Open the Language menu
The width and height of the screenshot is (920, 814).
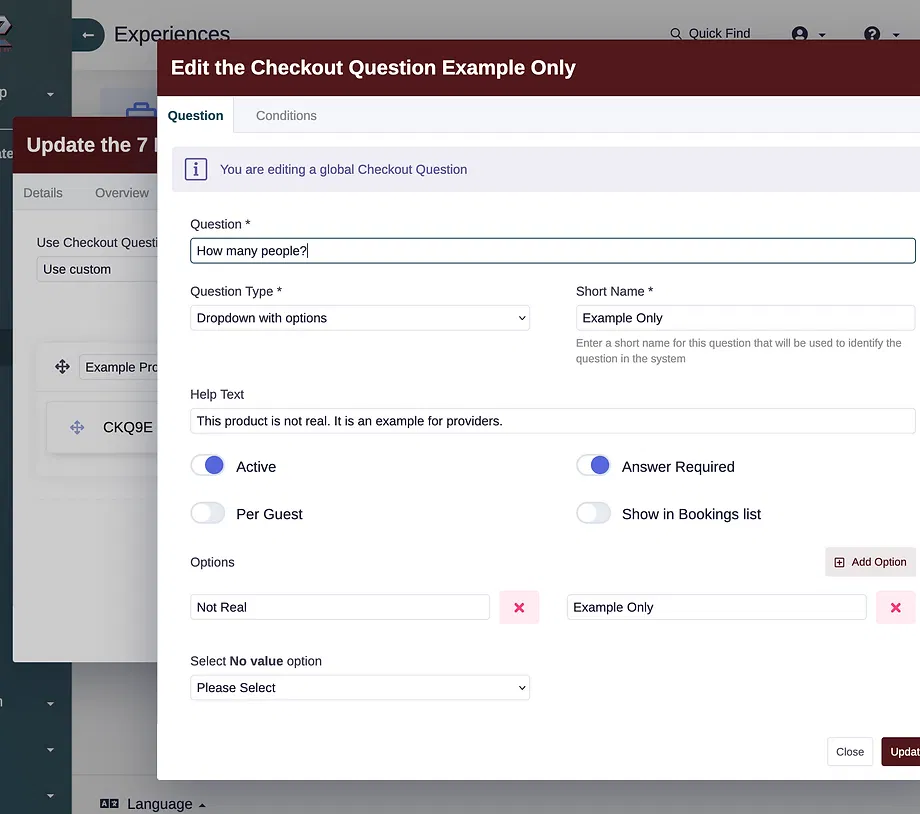tap(153, 804)
